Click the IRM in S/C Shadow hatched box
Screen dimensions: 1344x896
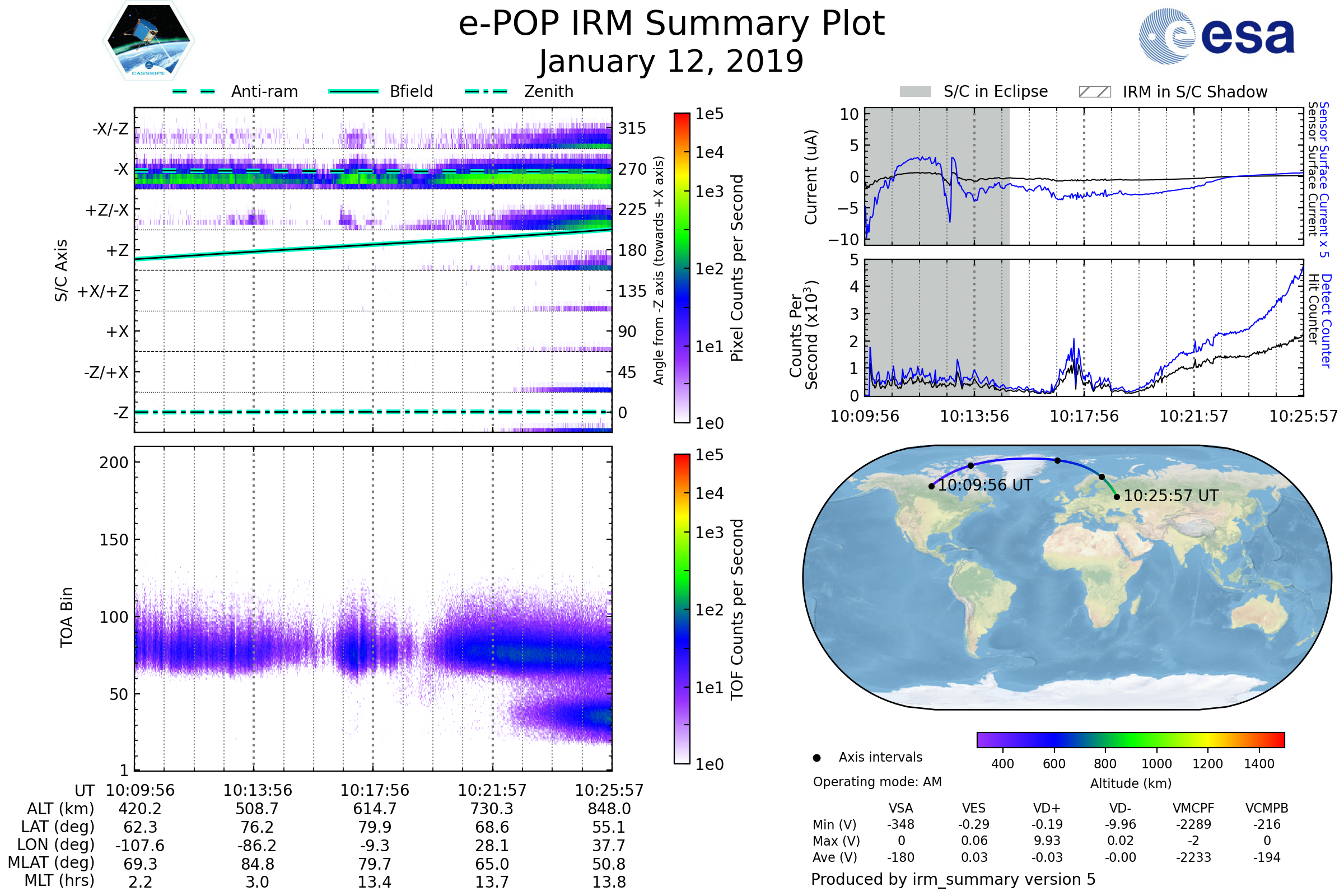1094,92
